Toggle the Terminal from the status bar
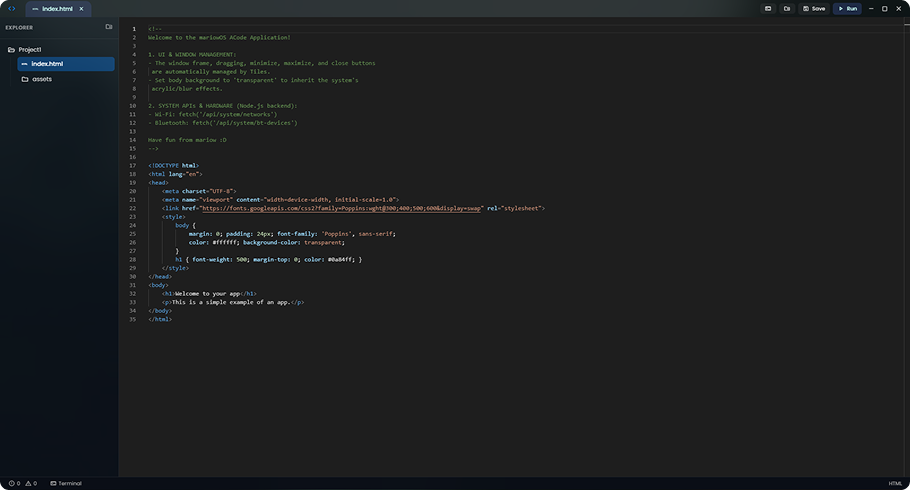 pyautogui.click(x=66, y=483)
